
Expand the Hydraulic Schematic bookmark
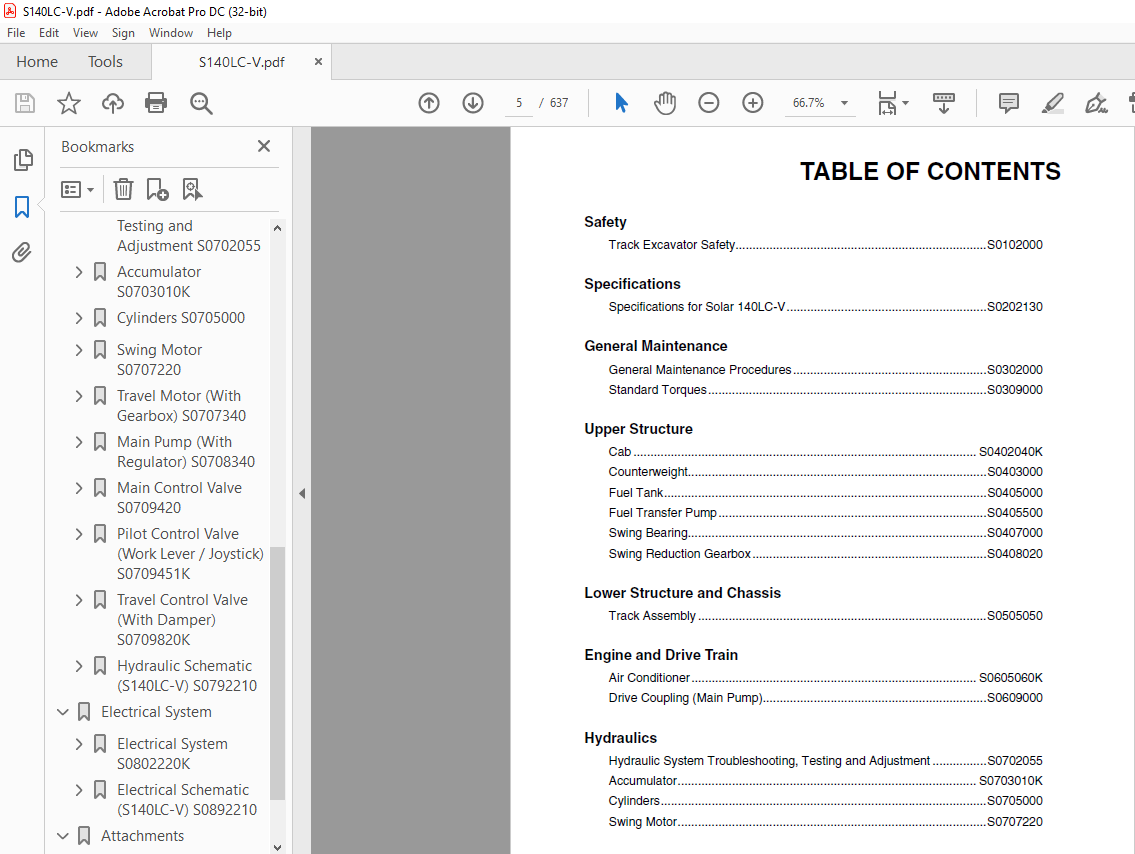79,666
